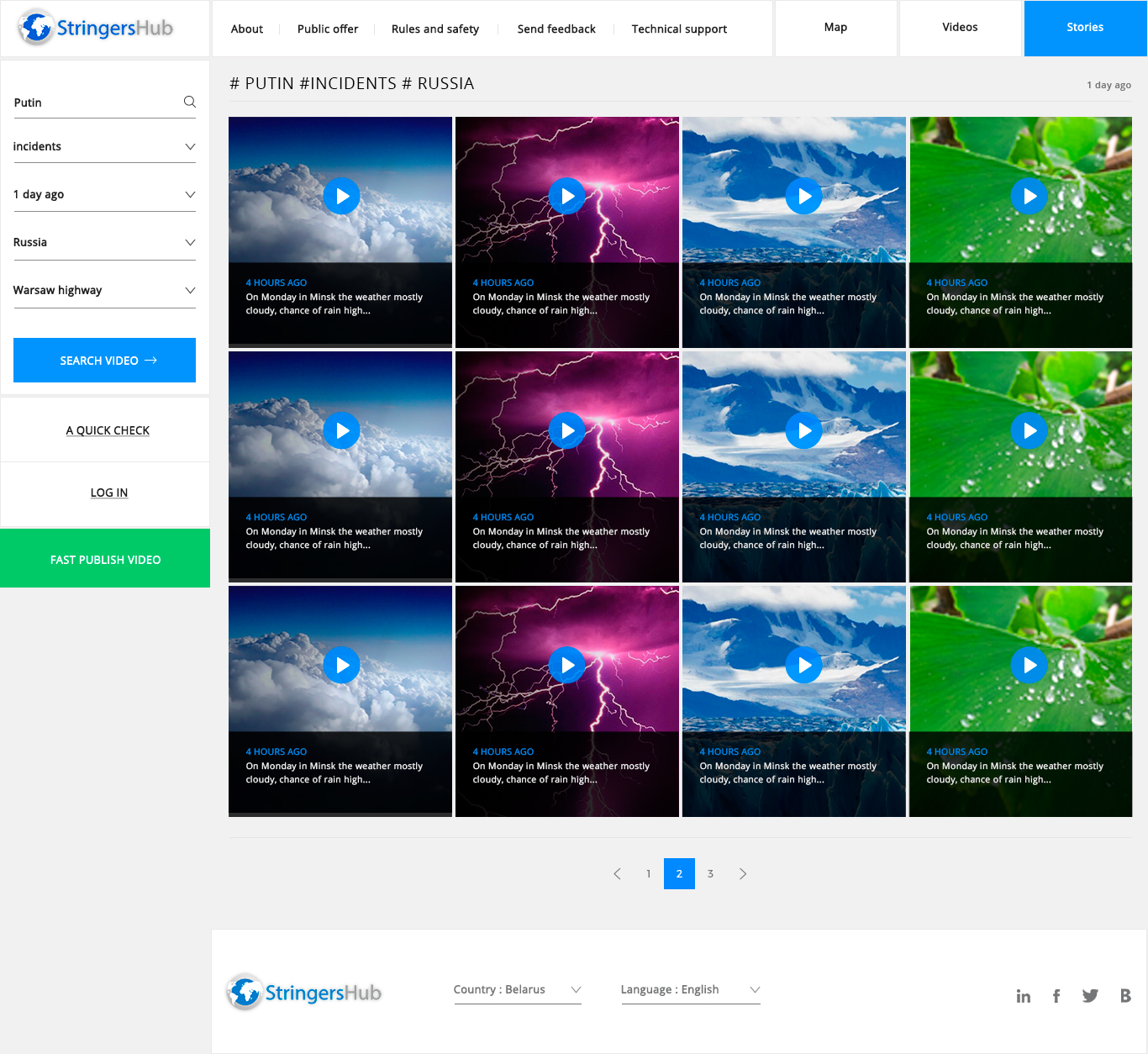Click the Fast Publish Video button
The image size is (1148, 1054).
[x=105, y=559]
